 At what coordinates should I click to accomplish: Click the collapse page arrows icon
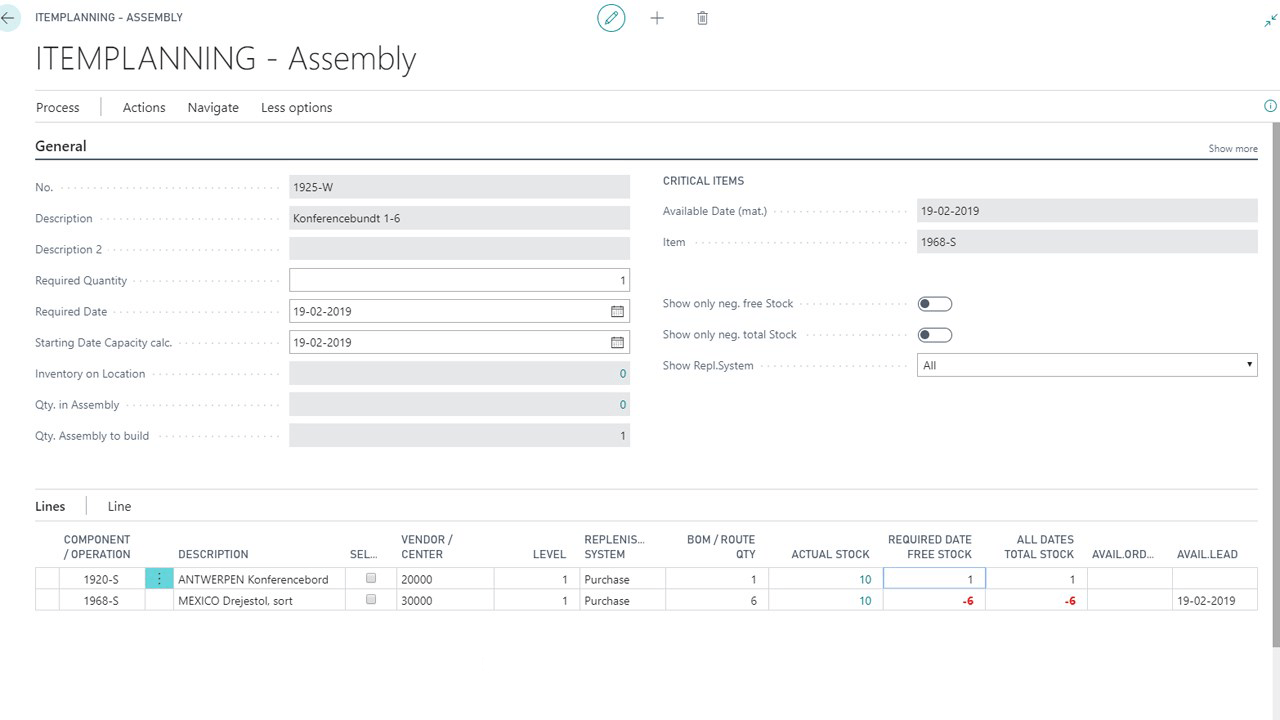click(1271, 20)
